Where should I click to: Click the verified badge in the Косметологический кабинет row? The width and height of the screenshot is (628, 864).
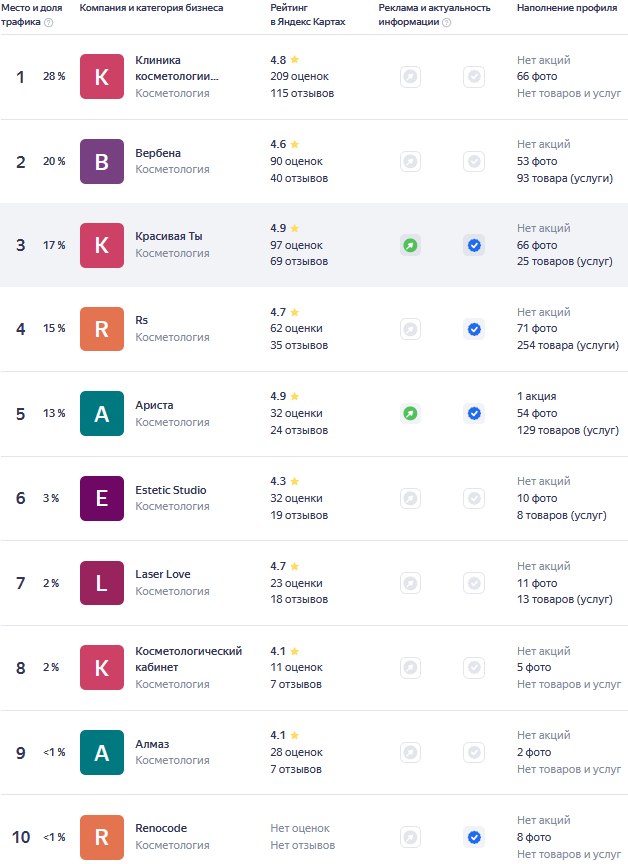(474, 667)
